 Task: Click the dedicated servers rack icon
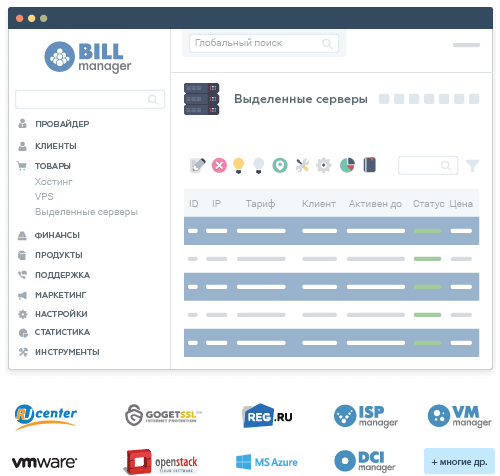201,99
